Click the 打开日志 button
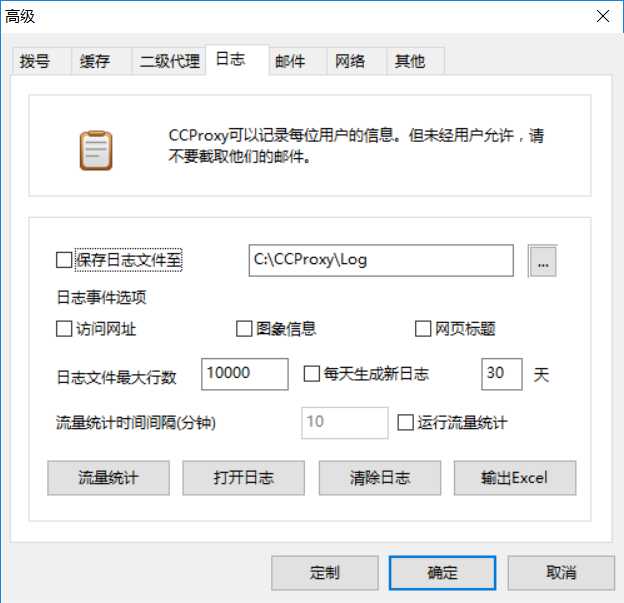 point(244,478)
